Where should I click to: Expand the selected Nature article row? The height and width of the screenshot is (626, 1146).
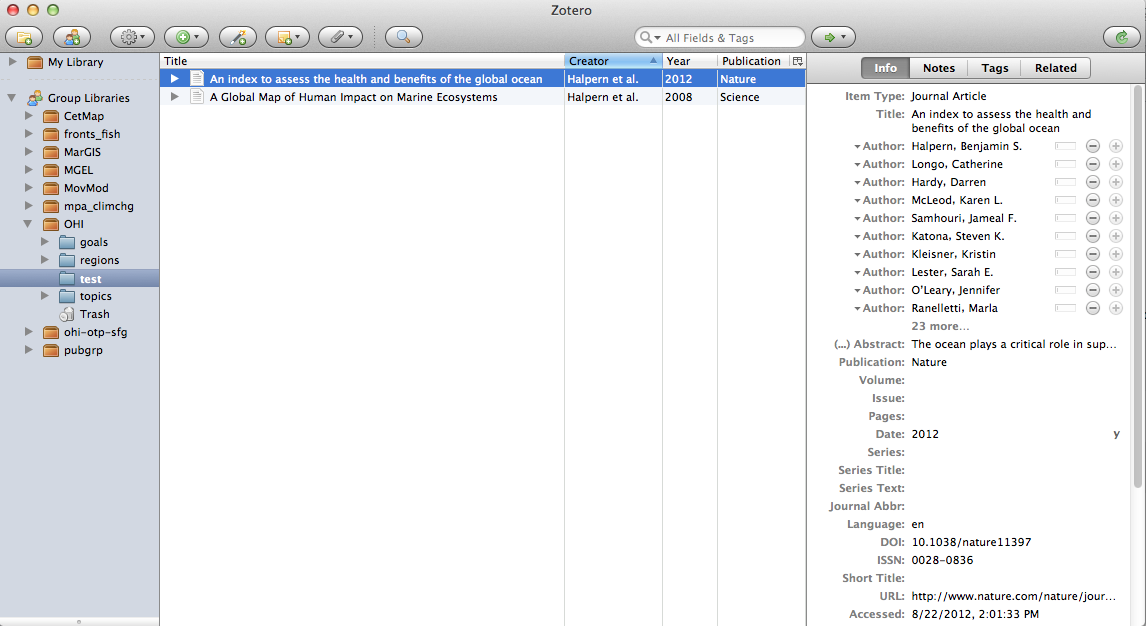(175, 78)
